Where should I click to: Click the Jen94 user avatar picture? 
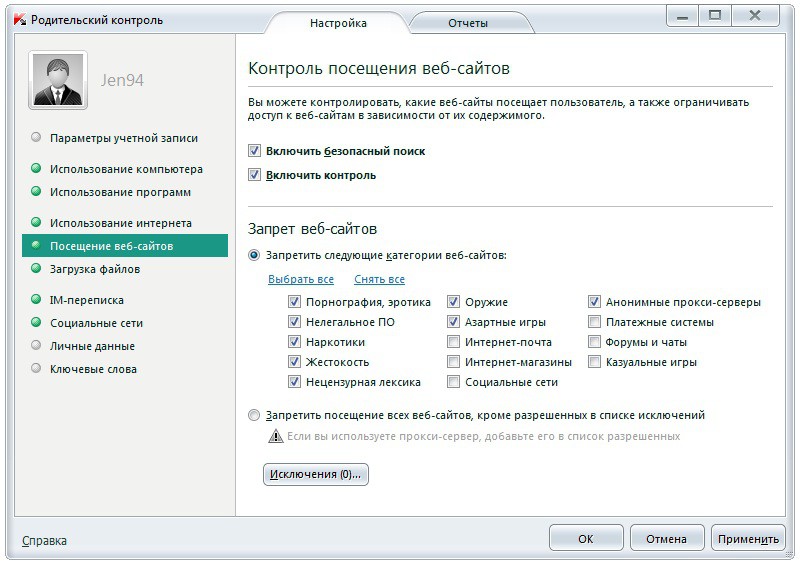point(58,80)
